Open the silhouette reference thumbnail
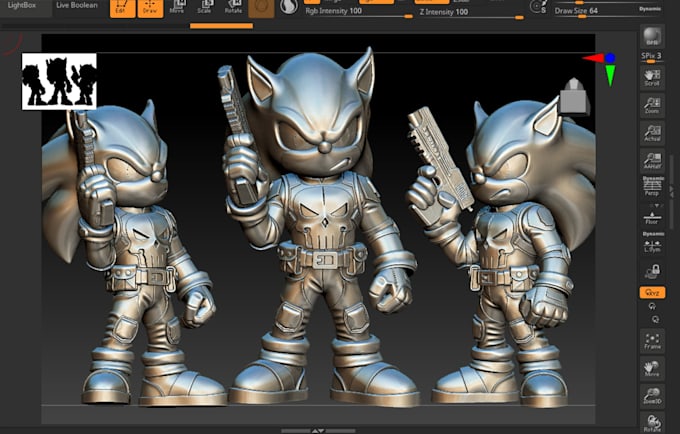680x434 pixels. coord(59,81)
